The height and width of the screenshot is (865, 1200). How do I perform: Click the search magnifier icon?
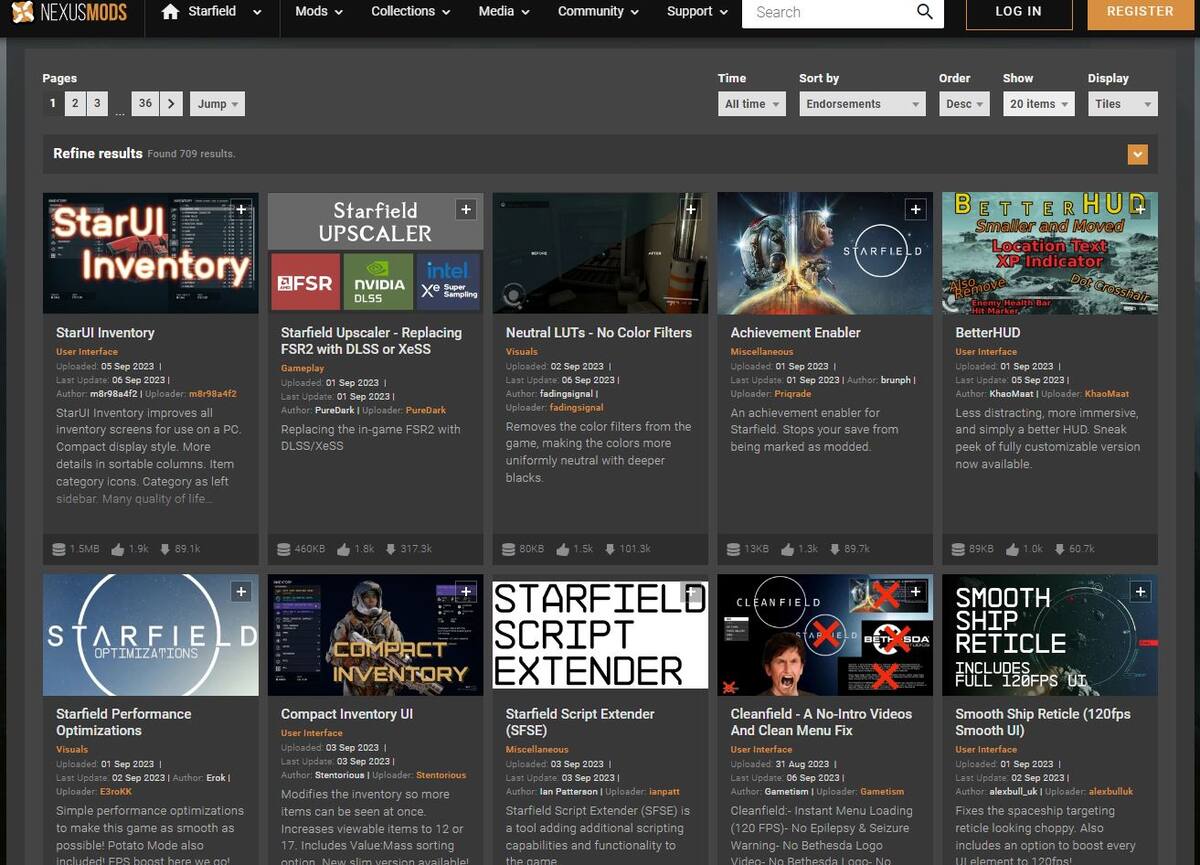tap(925, 12)
